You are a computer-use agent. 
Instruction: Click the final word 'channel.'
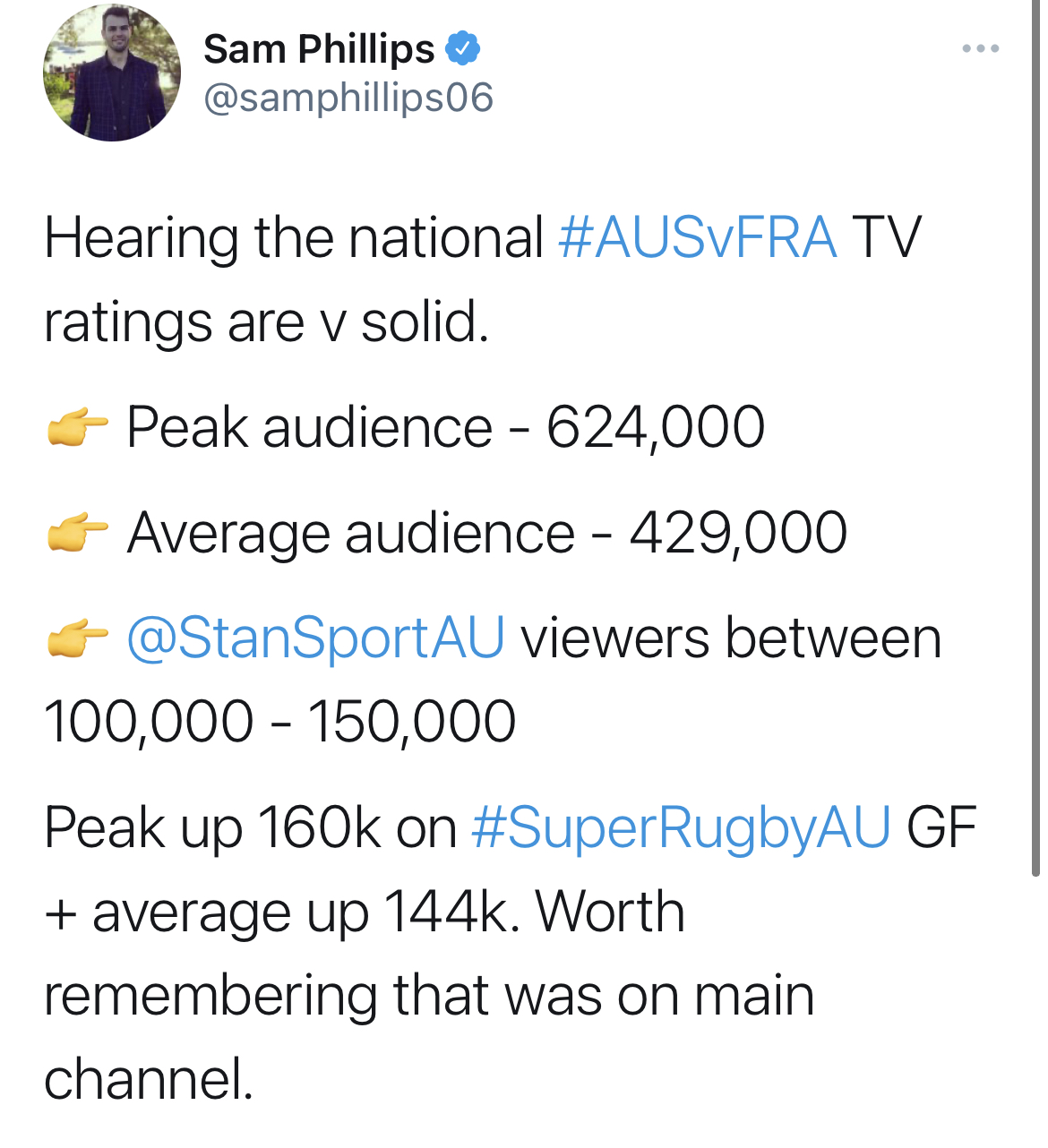(x=149, y=1079)
